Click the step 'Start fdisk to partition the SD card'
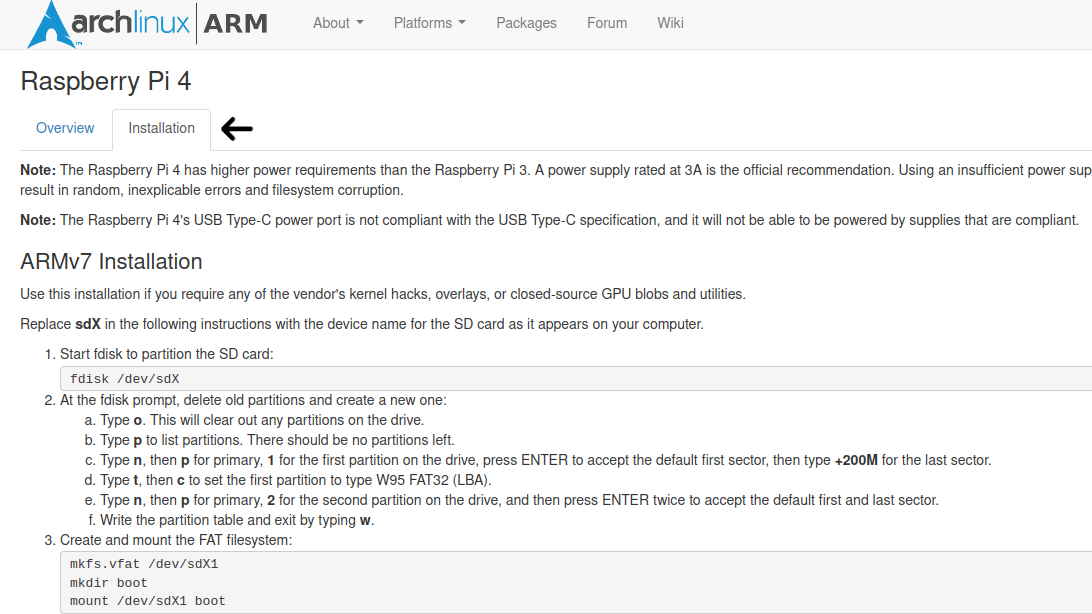Screen dimensions: 1092x614 click(x=166, y=354)
